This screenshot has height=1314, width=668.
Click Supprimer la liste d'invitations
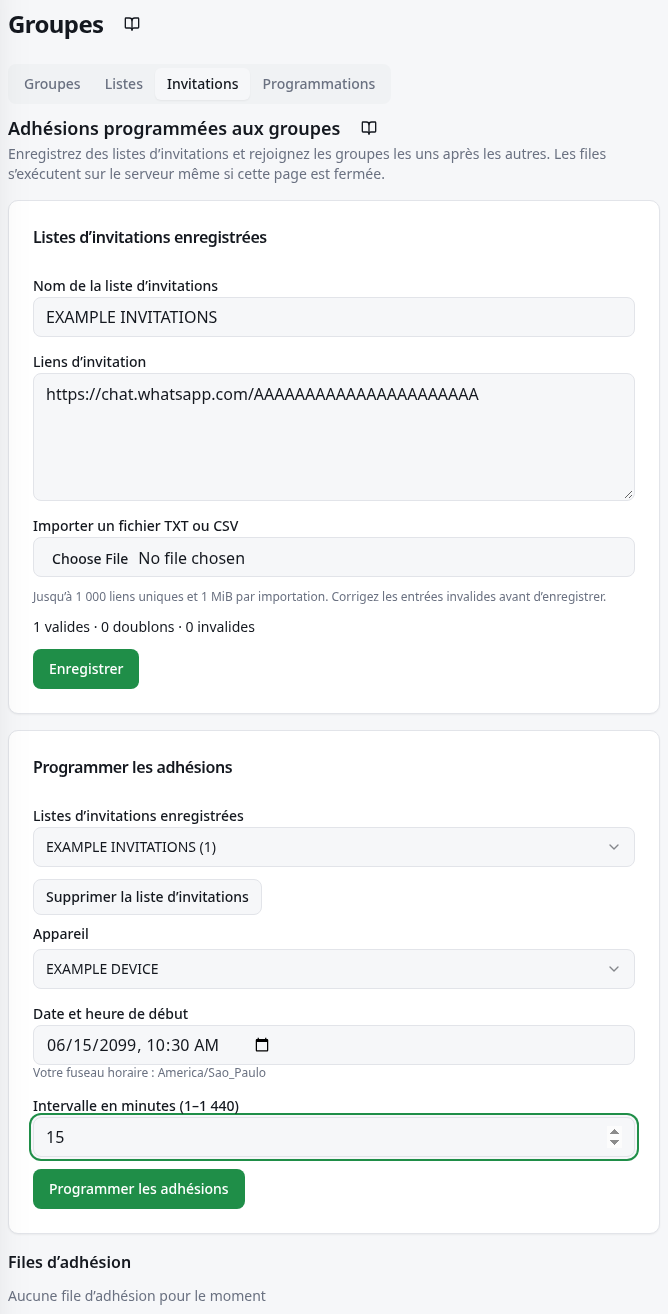(147, 897)
